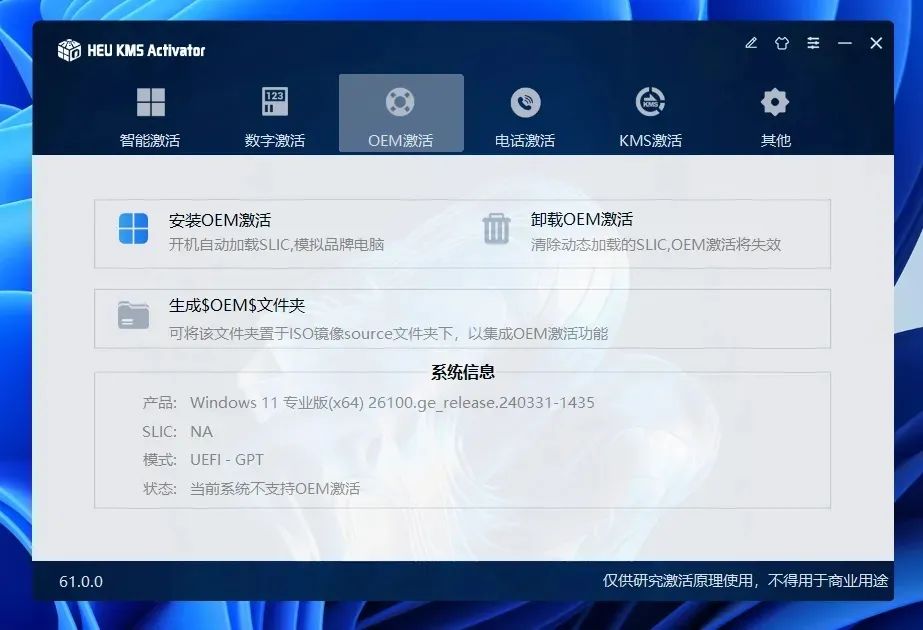Click the trash can uninstall icon
The width and height of the screenshot is (923, 630).
[x=496, y=228]
